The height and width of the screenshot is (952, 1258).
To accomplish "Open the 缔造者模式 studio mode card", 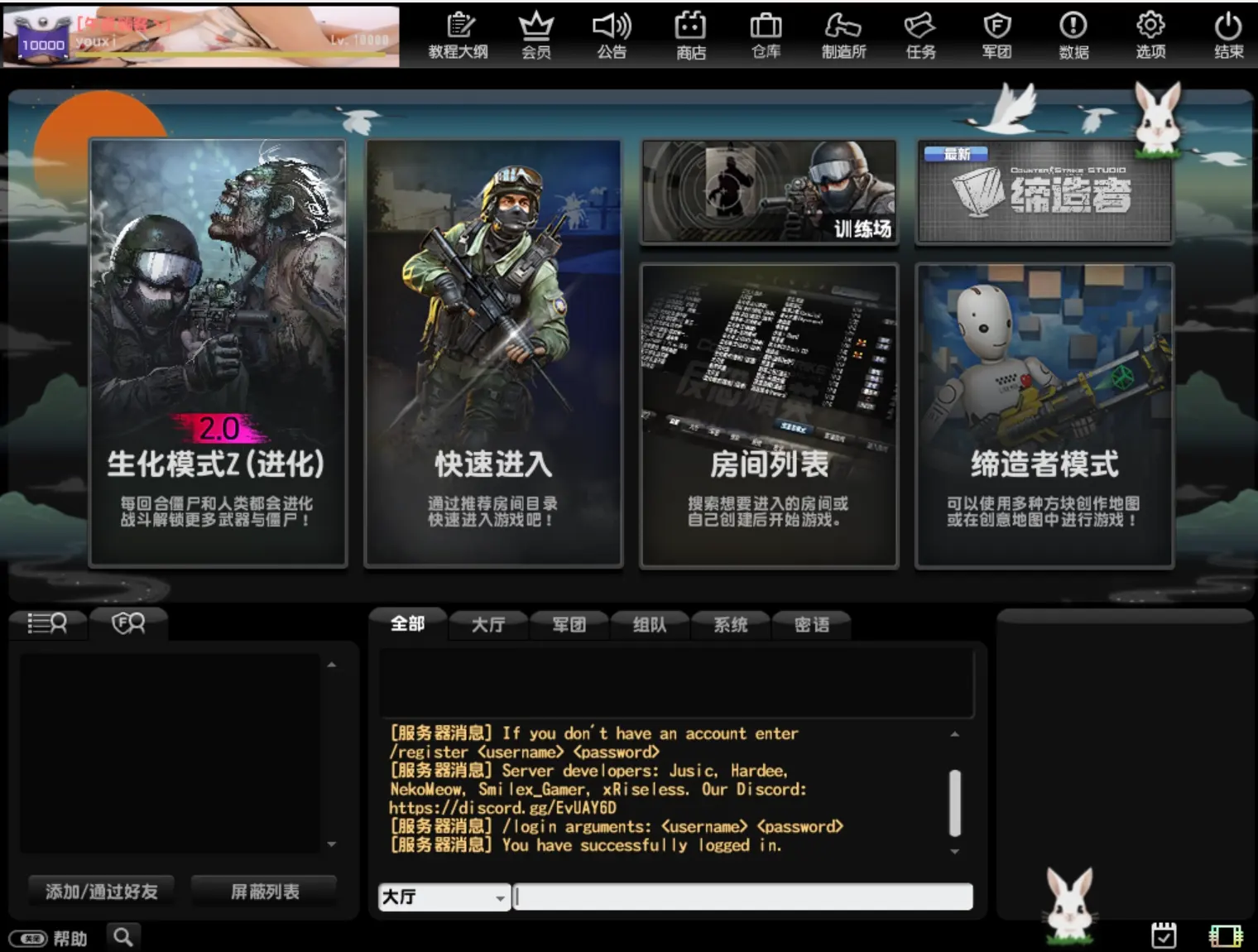I will pyautogui.click(x=1044, y=416).
